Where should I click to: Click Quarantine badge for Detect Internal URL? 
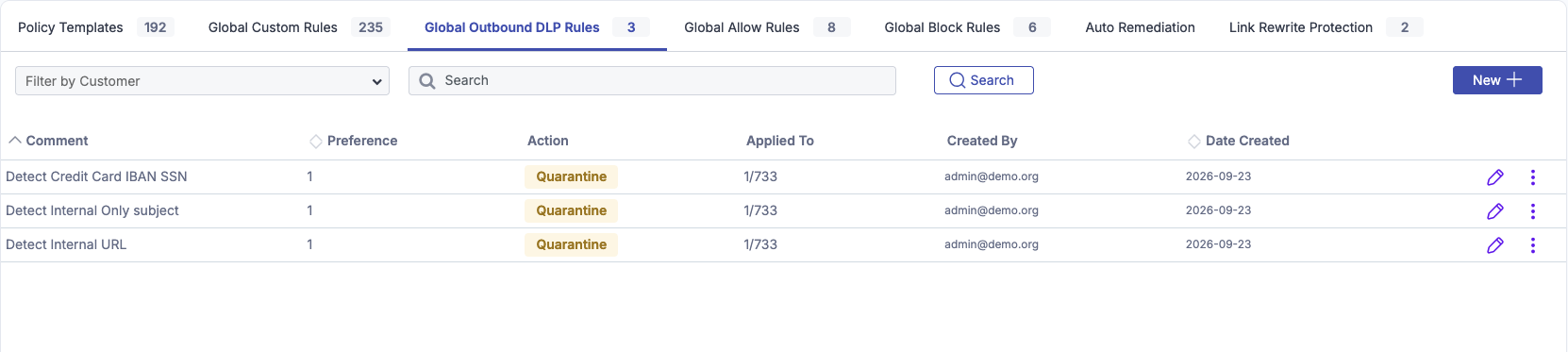point(572,244)
